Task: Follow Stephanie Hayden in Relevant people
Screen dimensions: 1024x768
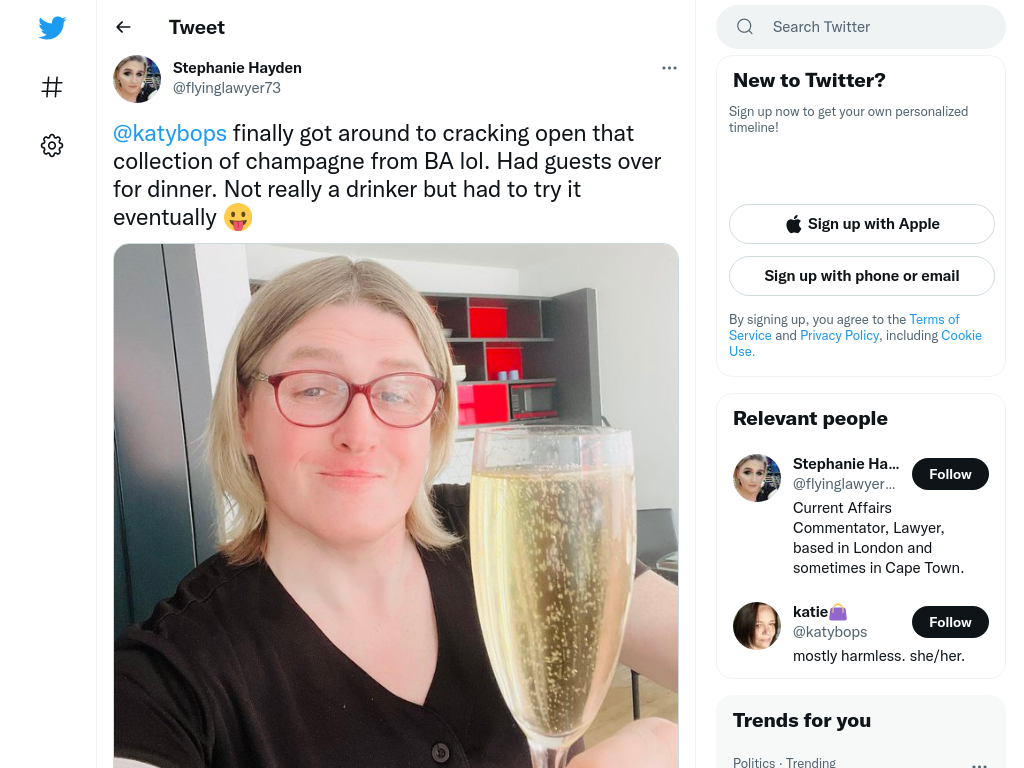Action: (x=950, y=474)
